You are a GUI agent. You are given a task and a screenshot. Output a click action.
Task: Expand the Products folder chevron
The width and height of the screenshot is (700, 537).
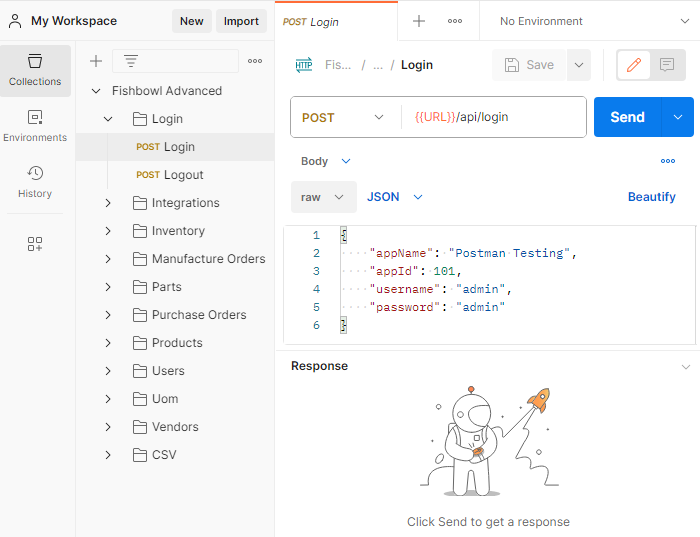[108, 343]
